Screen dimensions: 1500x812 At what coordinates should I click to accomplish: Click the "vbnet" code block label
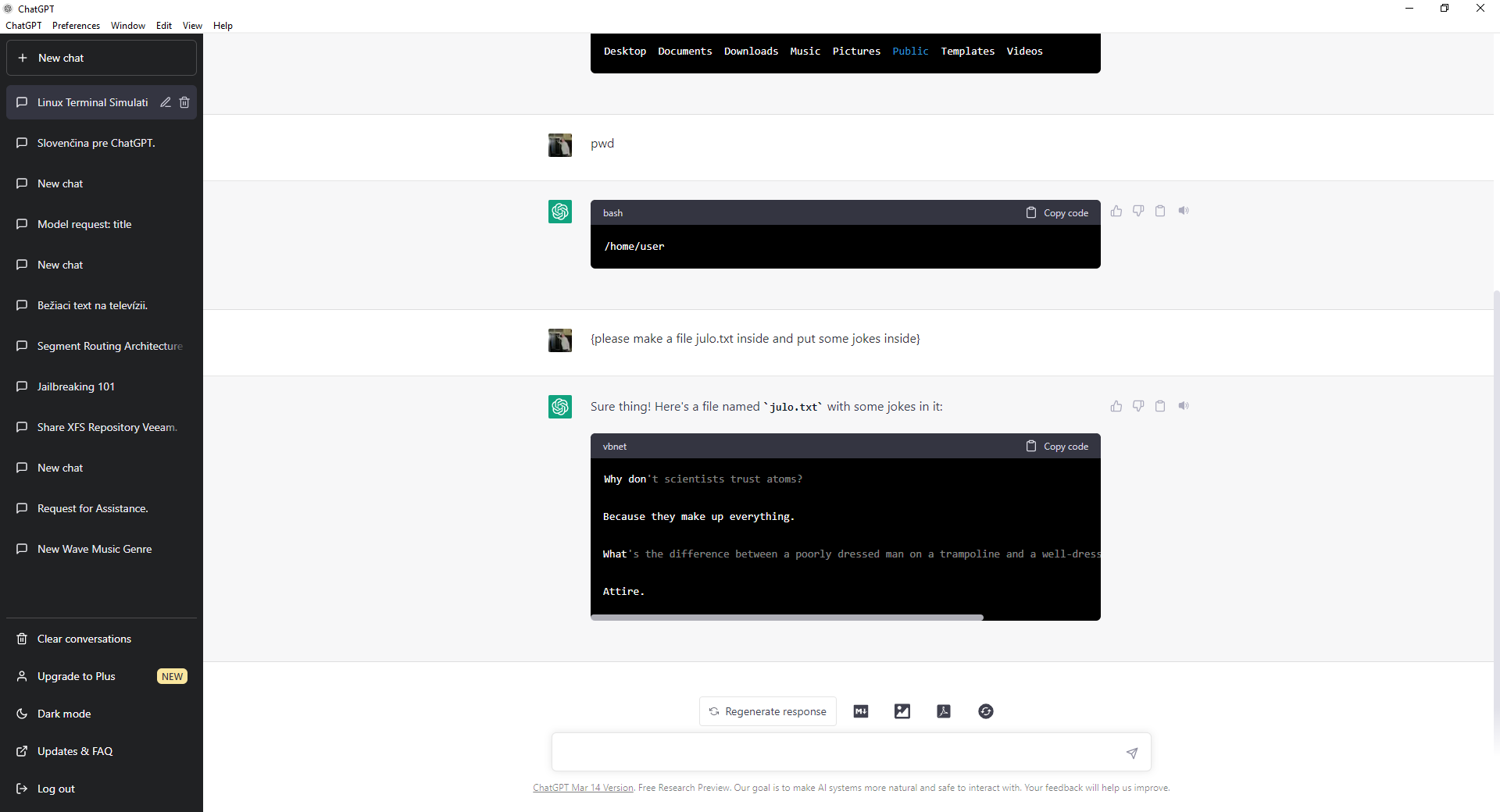[615, 447]
